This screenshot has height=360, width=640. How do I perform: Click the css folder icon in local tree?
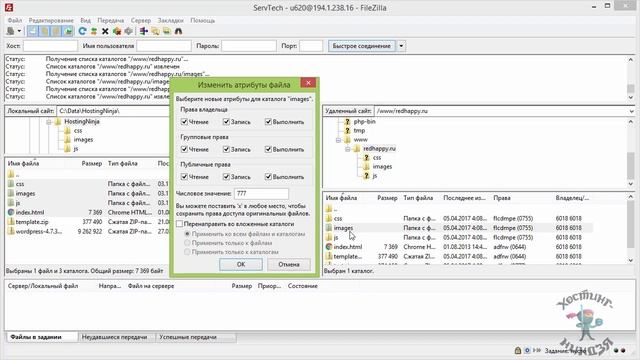coord(67,131)
